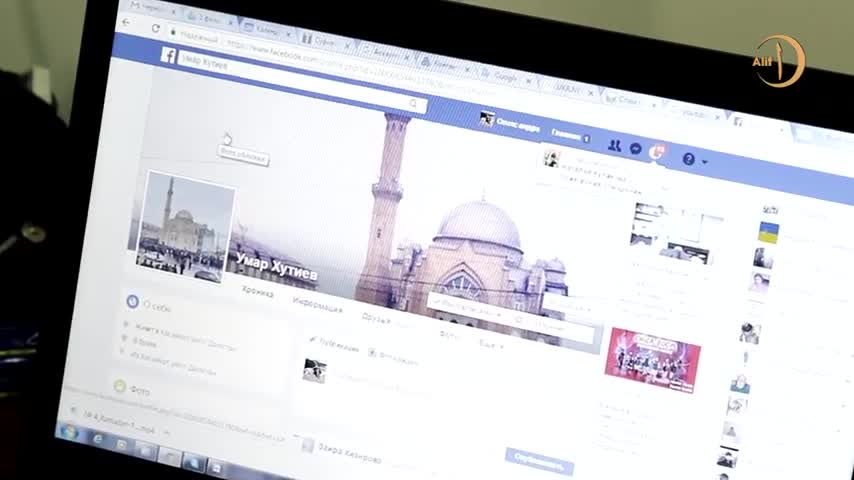Click the browser back arrow

click(126, 22)
